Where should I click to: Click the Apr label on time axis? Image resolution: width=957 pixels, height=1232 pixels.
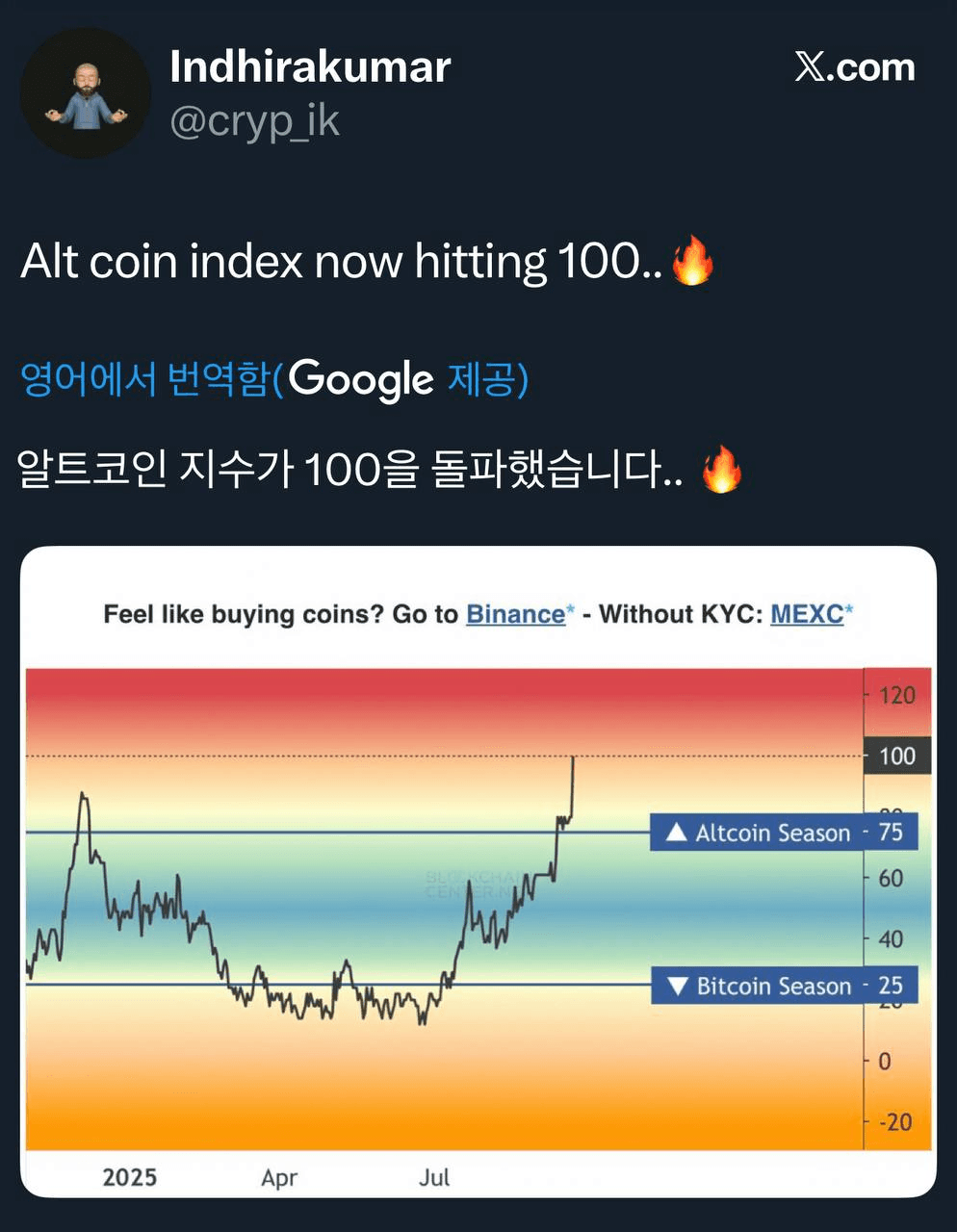pyautogui.click(x=279, y=1177)
